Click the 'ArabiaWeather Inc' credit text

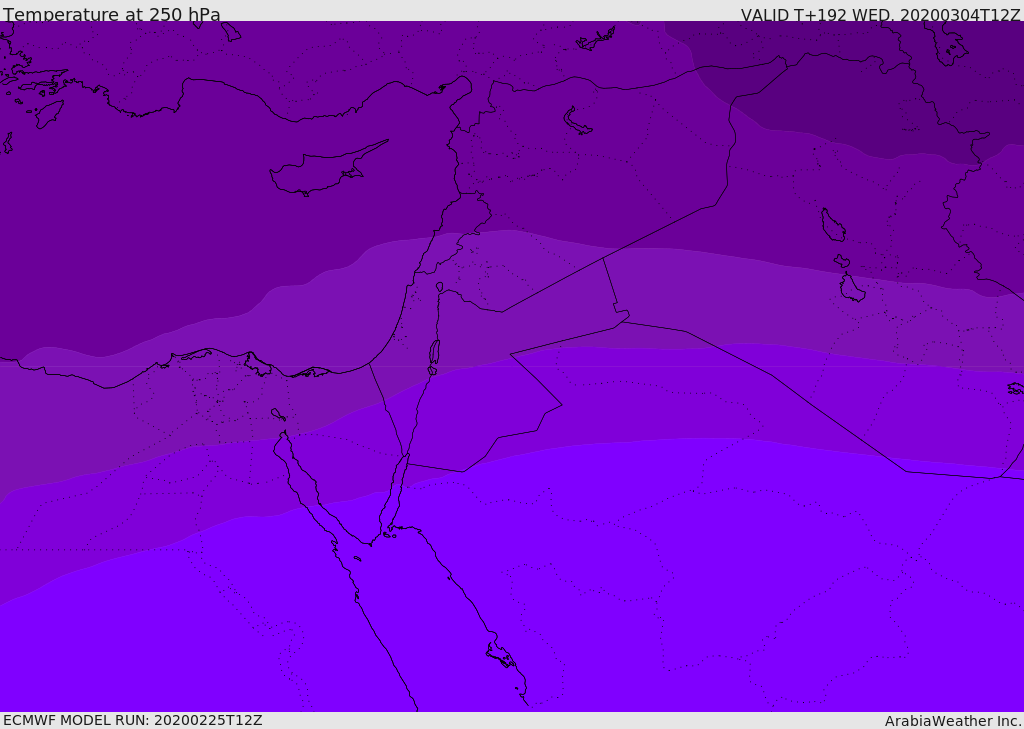[952, 721]
